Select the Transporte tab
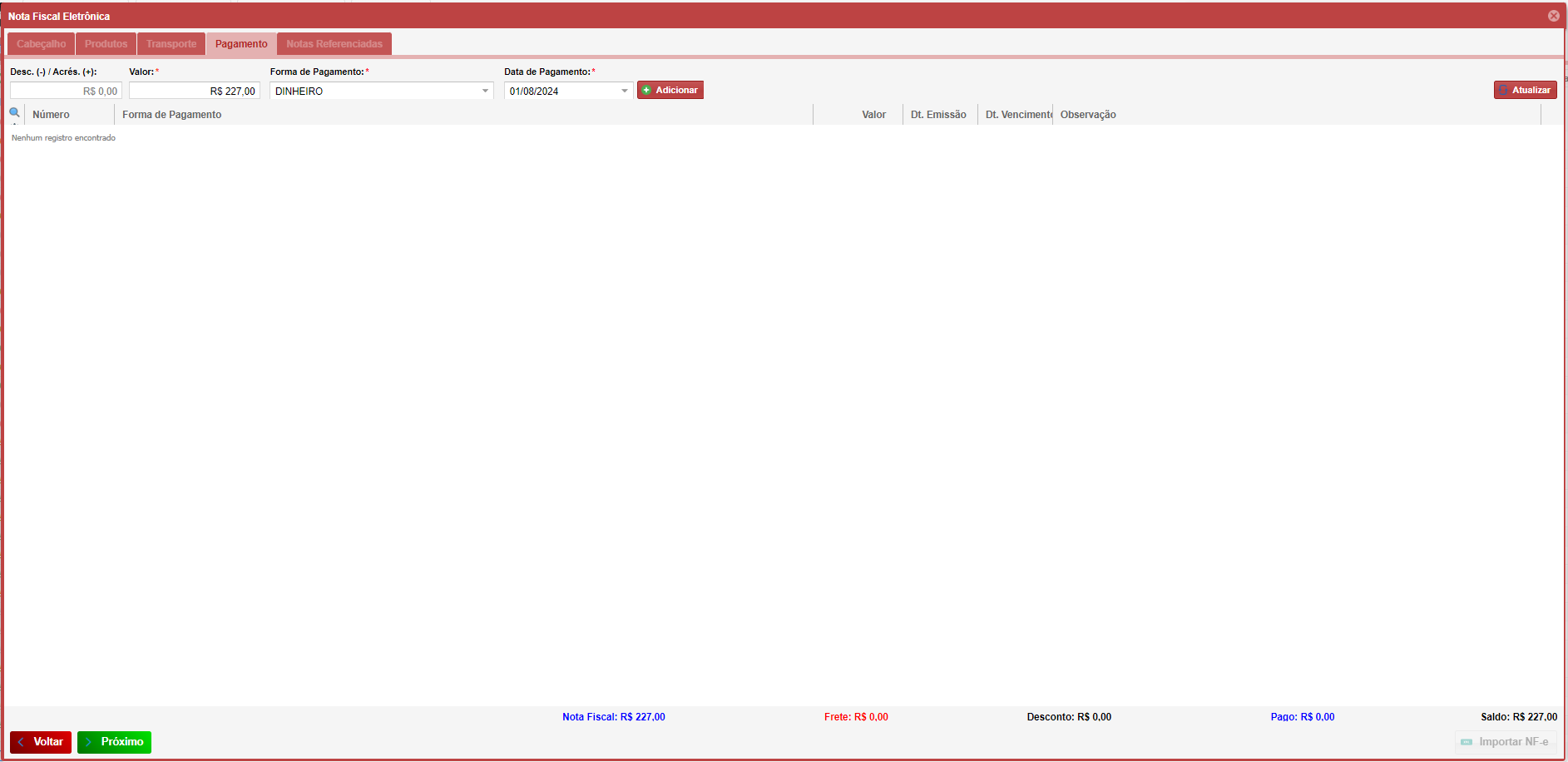 pos(171,44)
